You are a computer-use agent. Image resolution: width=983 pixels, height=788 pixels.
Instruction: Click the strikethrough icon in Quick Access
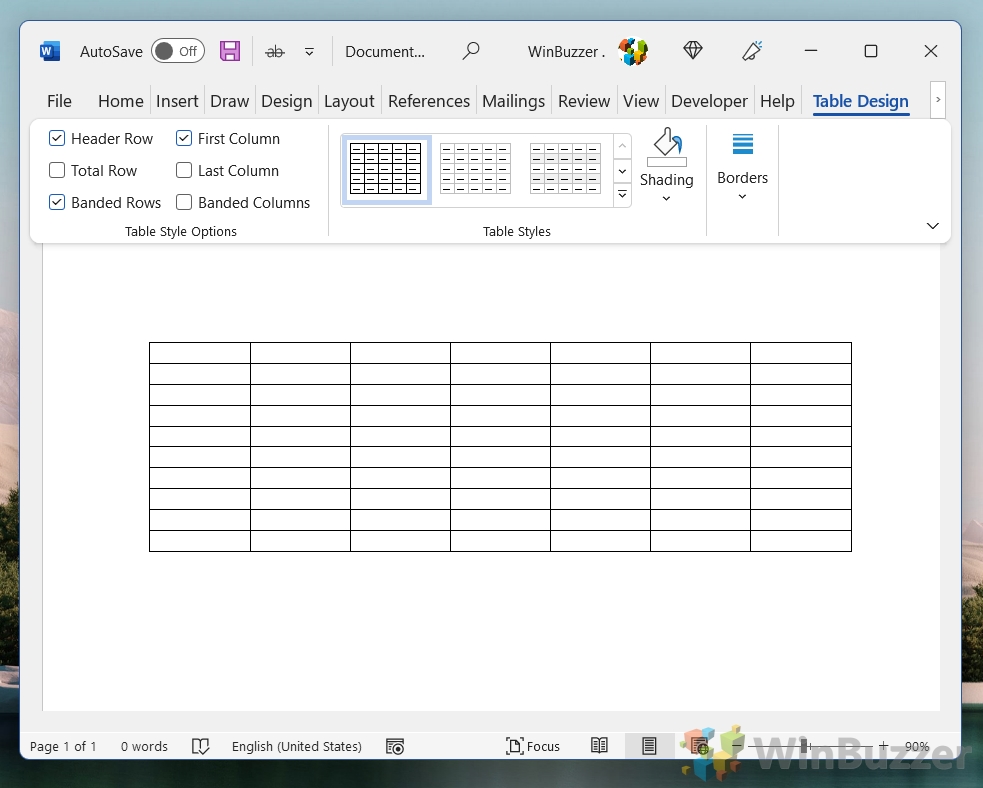275,51
